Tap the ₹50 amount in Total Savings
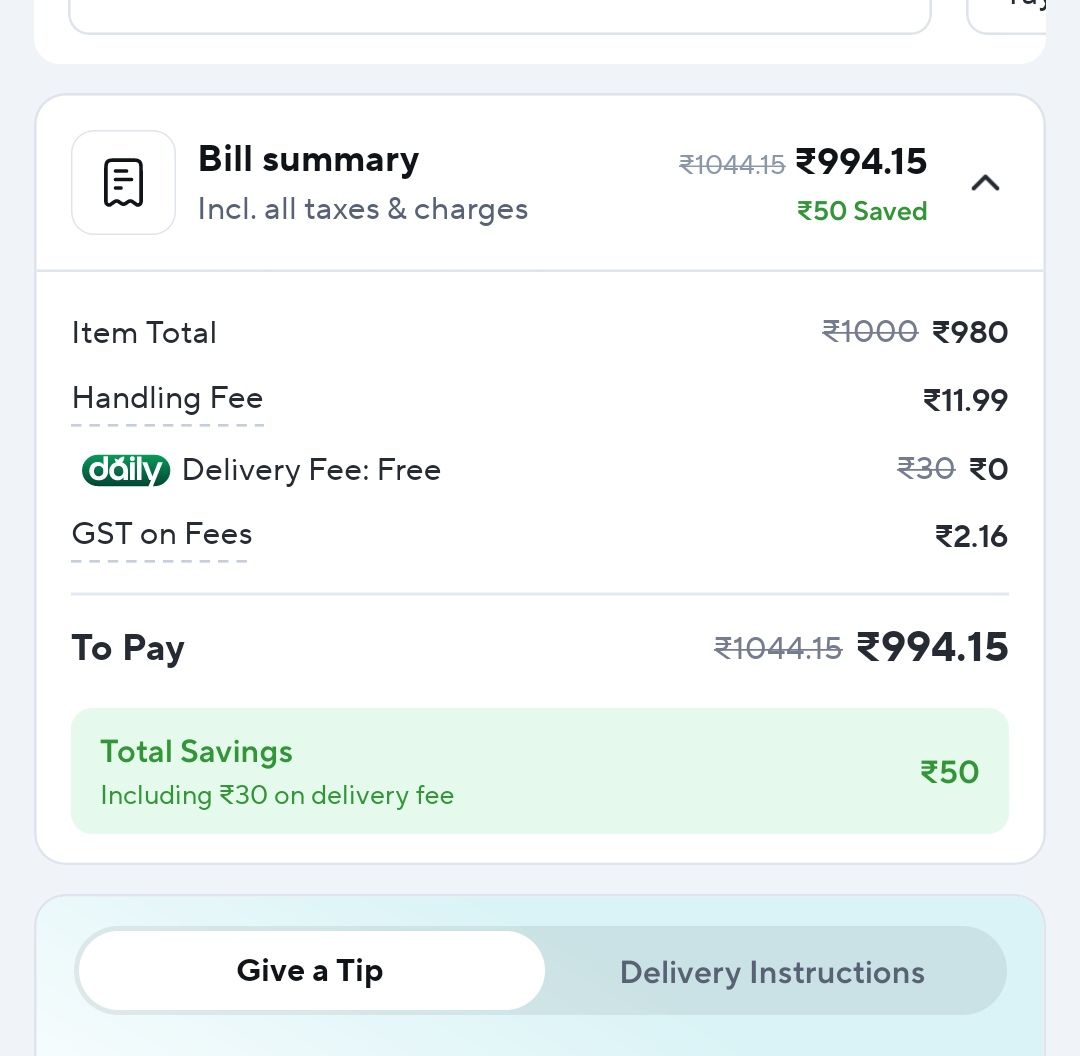 tap(949, 772)
